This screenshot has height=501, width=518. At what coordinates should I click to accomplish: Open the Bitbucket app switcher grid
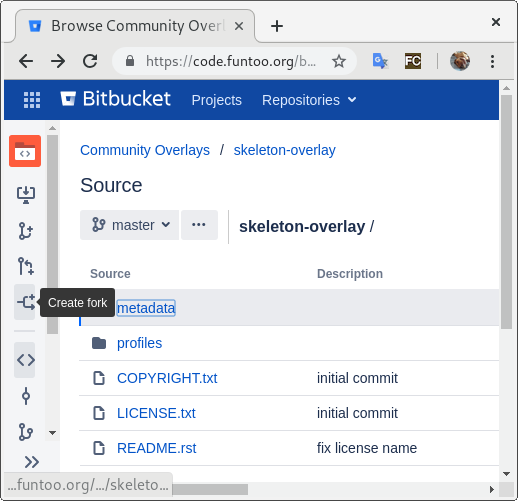point(32,100)
